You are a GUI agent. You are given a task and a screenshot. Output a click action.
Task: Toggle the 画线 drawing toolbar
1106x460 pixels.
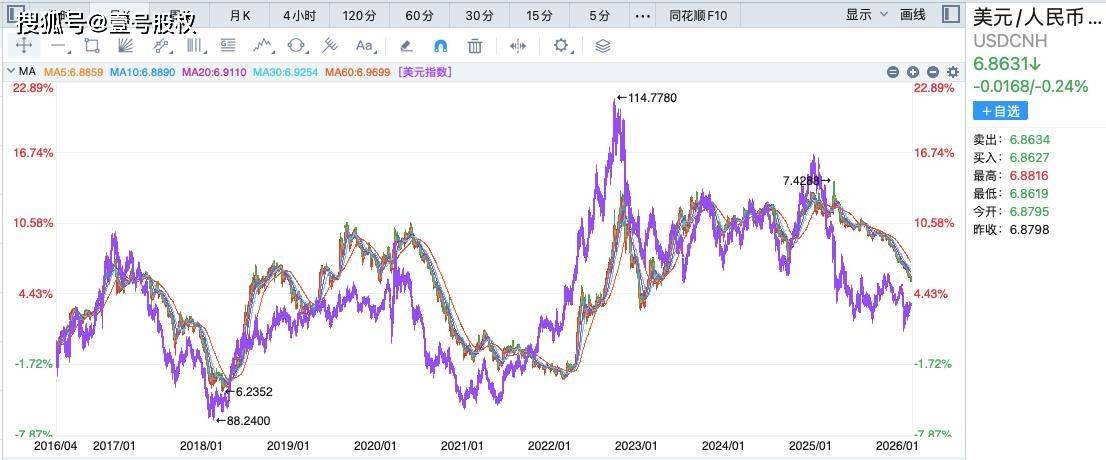tap(912, 15)
